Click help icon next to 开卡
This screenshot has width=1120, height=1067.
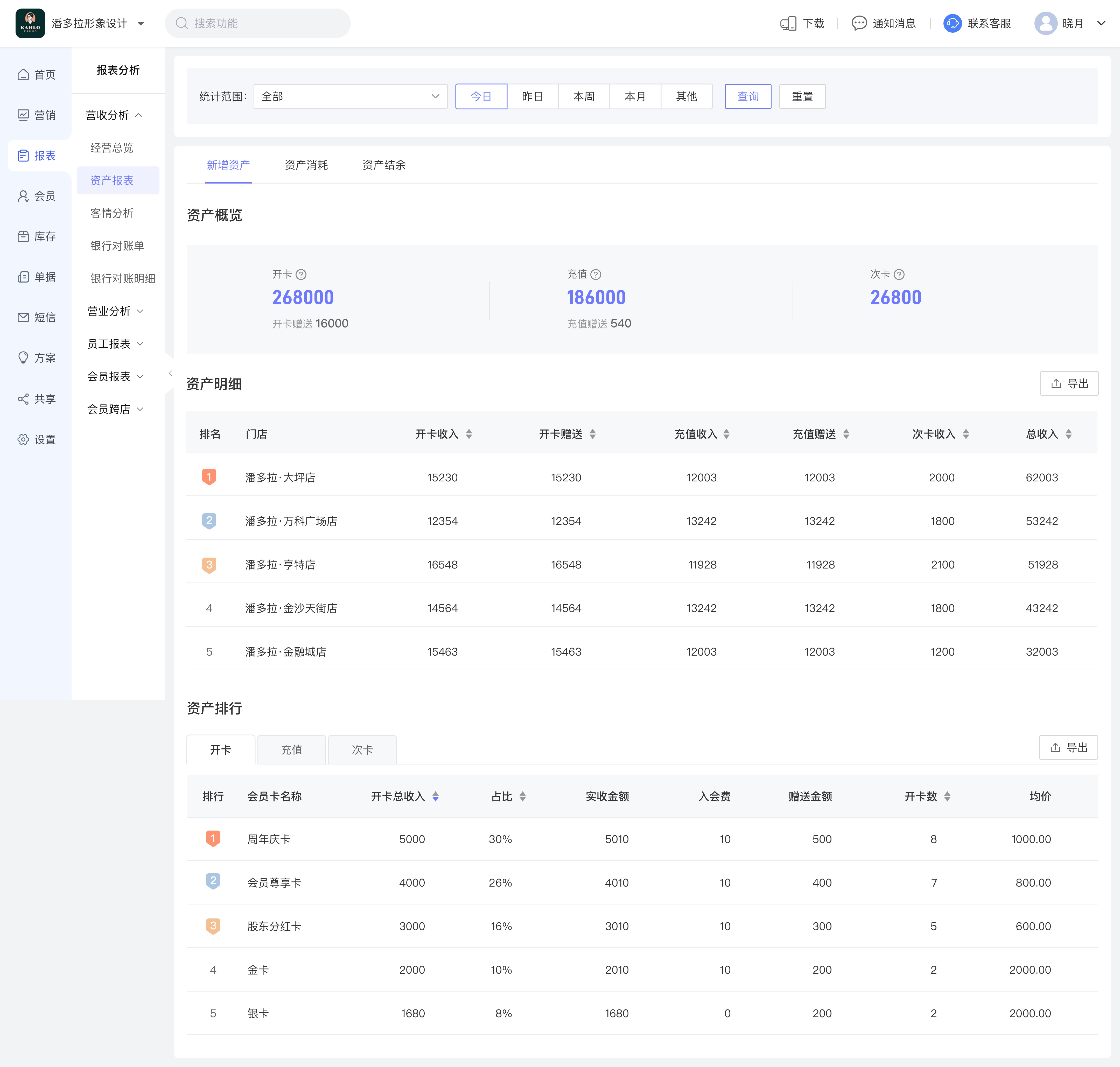point(302,275)
